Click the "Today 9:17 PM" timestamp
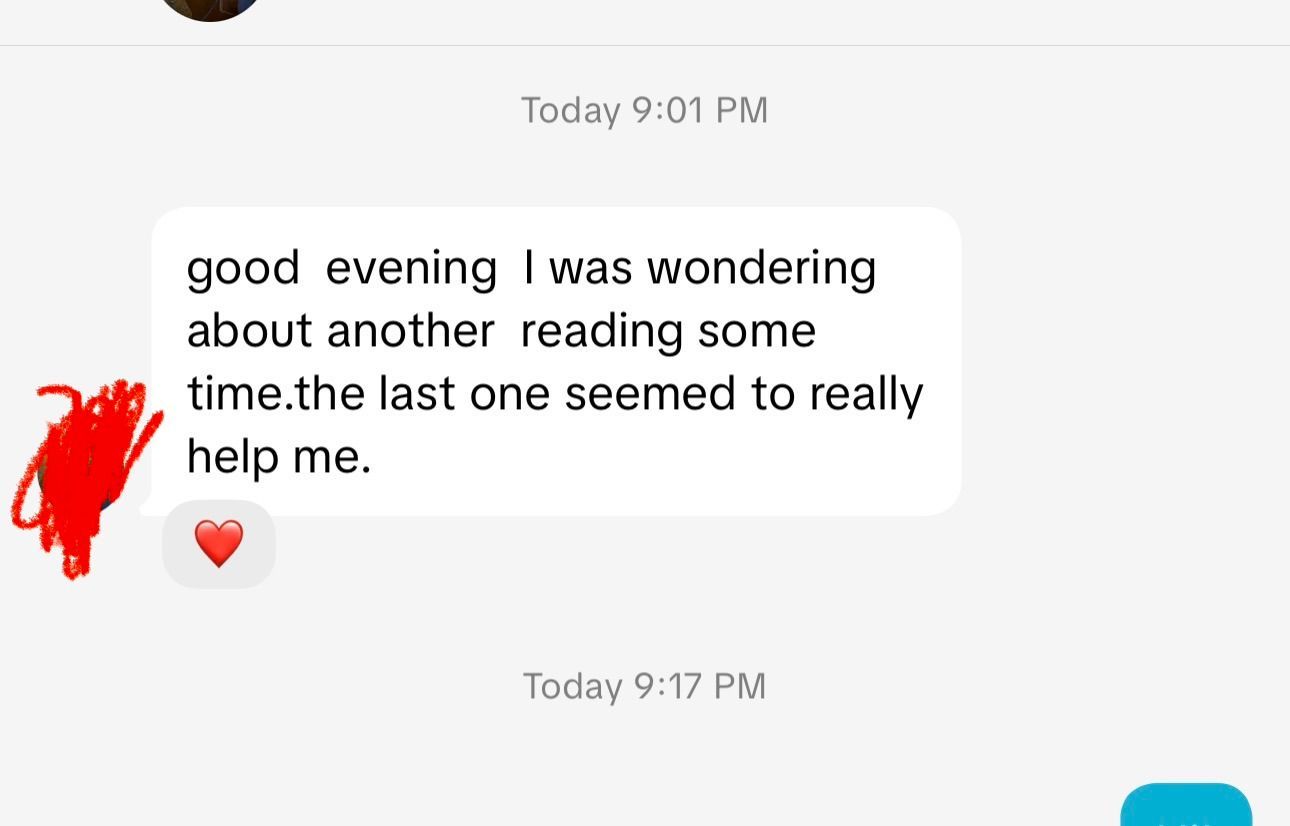Image resolution: width=1290 pixels, height=826 pixels. (x=644, y=686)
